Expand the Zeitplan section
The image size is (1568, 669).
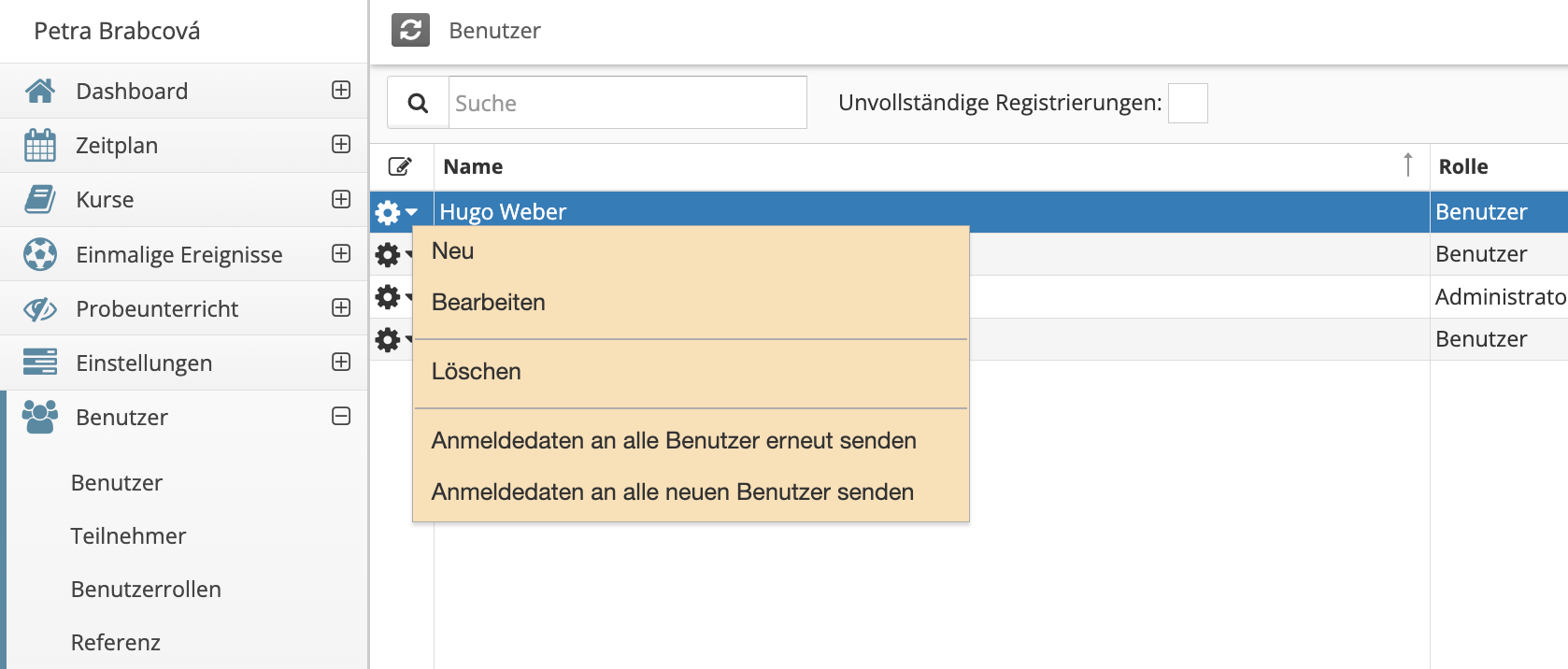[x=341, y=144]
